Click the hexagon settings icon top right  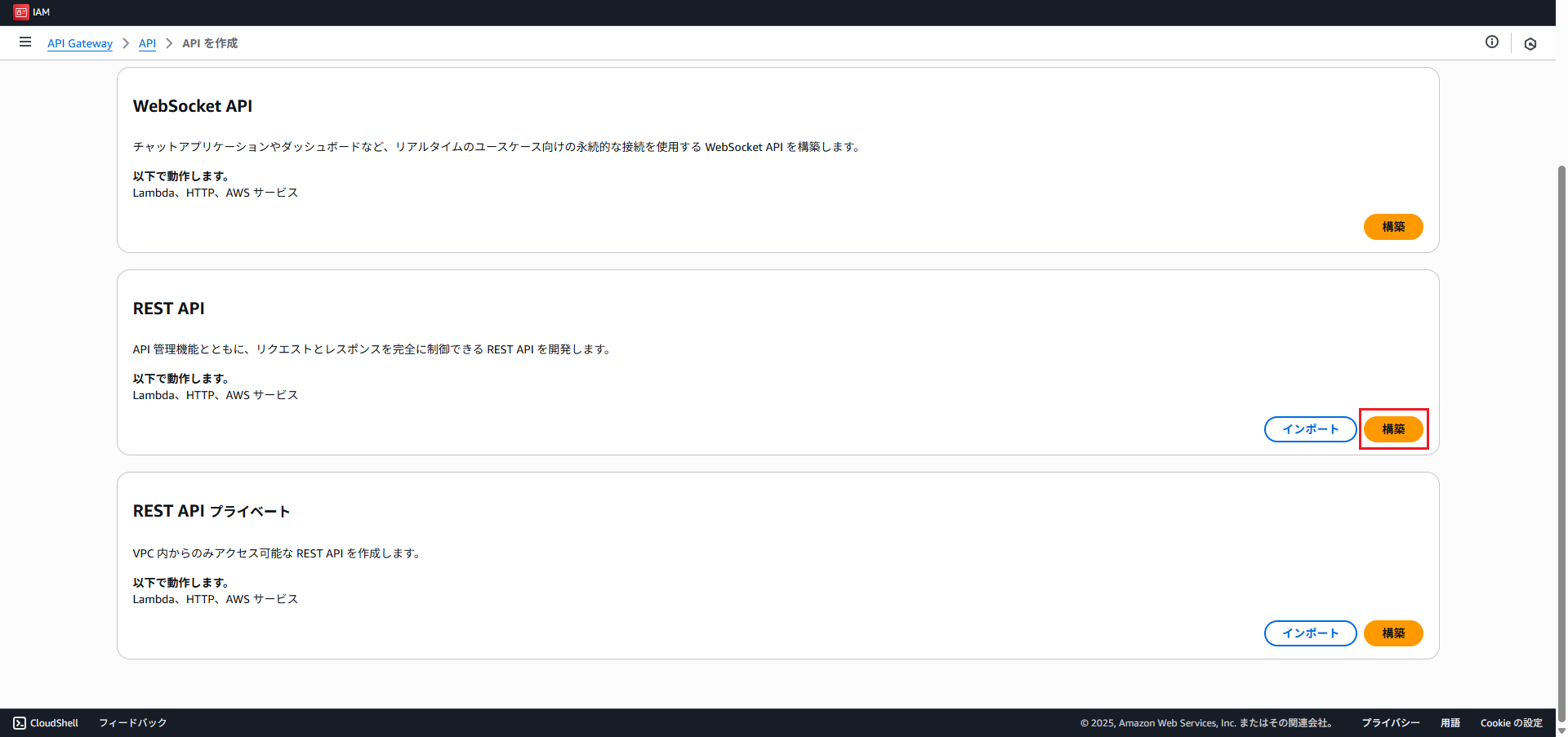point(1530,44)
